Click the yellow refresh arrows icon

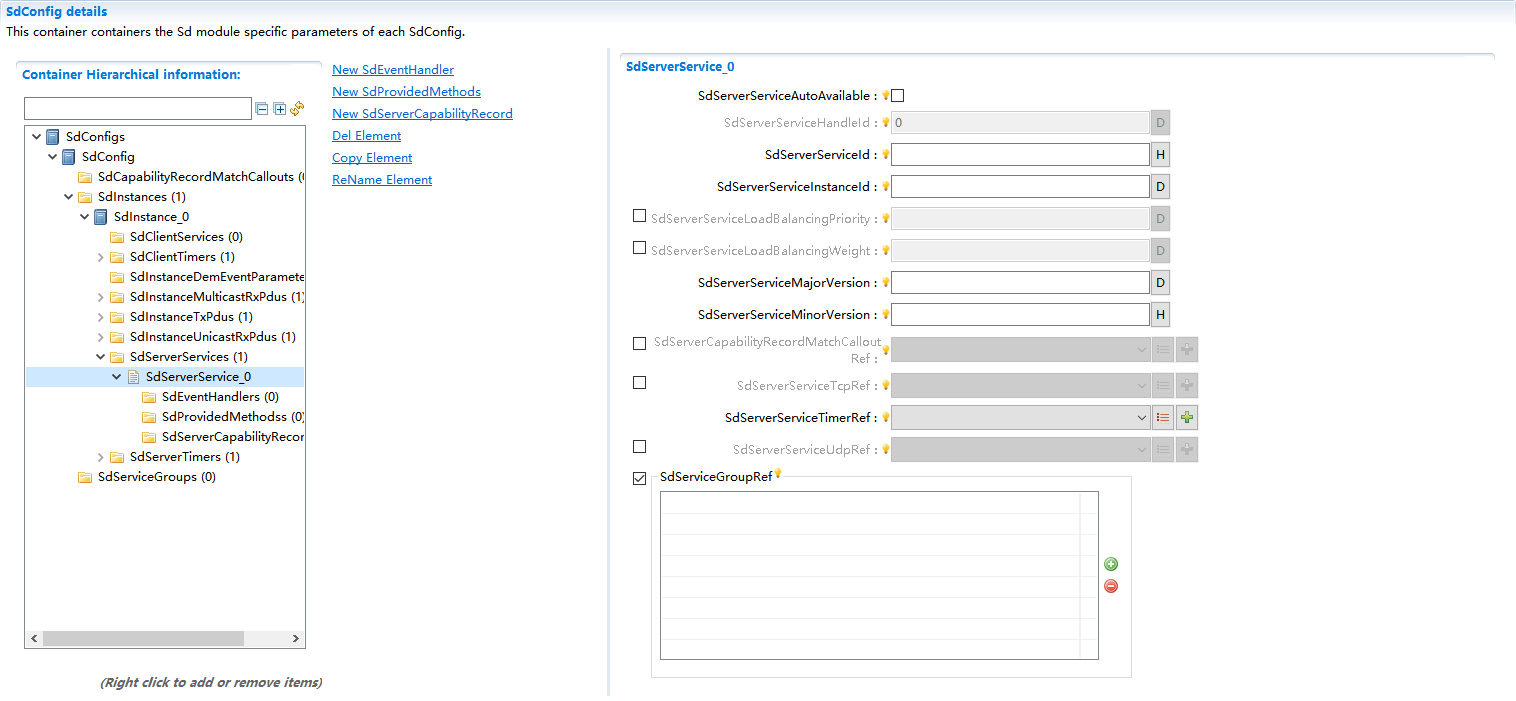tap(297, 109)
